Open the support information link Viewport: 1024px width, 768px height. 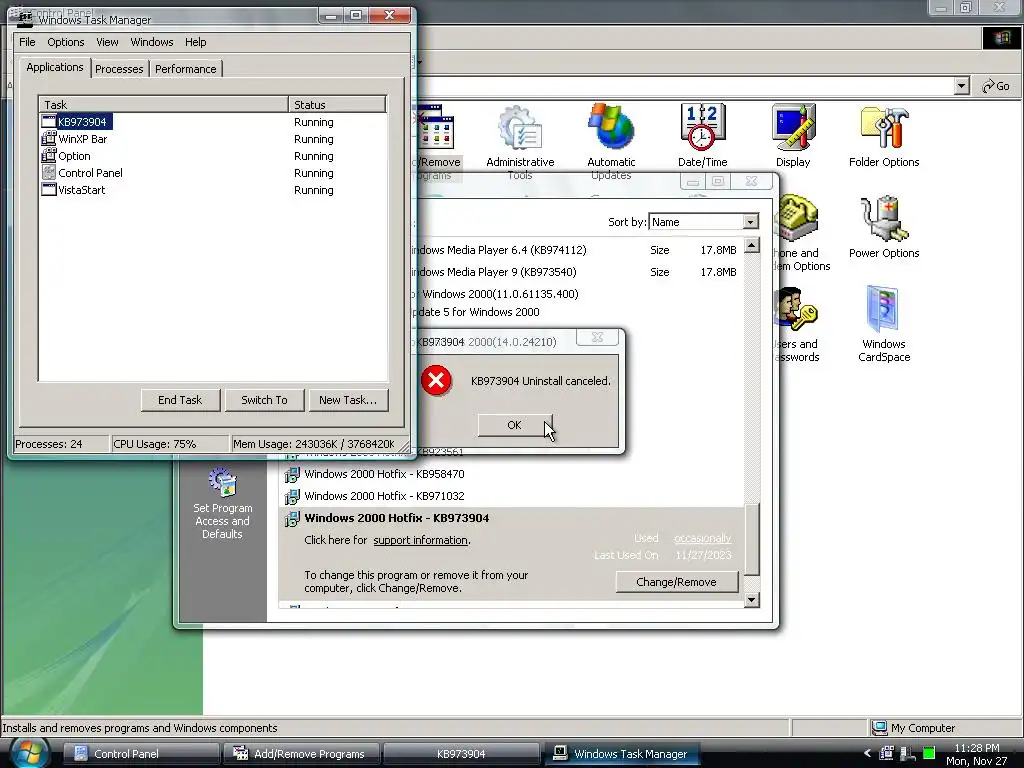pos(421,540)
